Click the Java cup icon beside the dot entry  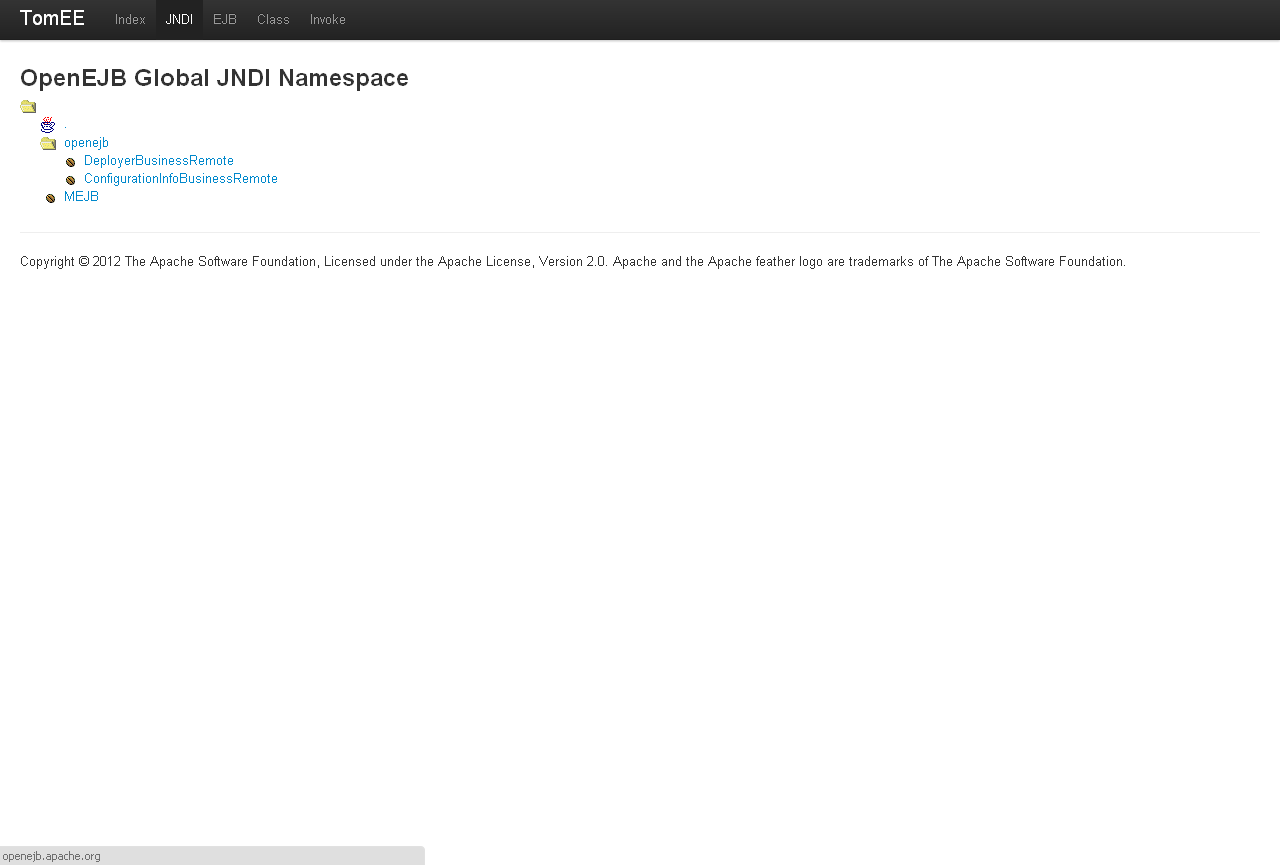click(48, 125)
